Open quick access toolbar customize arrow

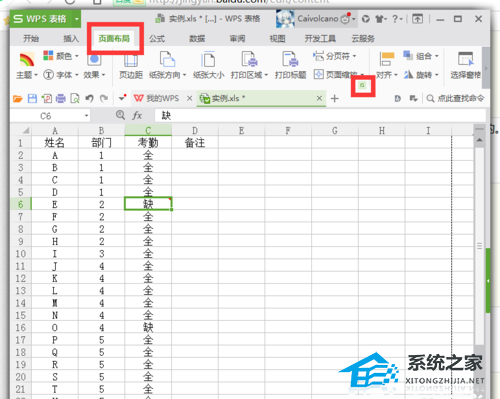(x=122, y=98)
